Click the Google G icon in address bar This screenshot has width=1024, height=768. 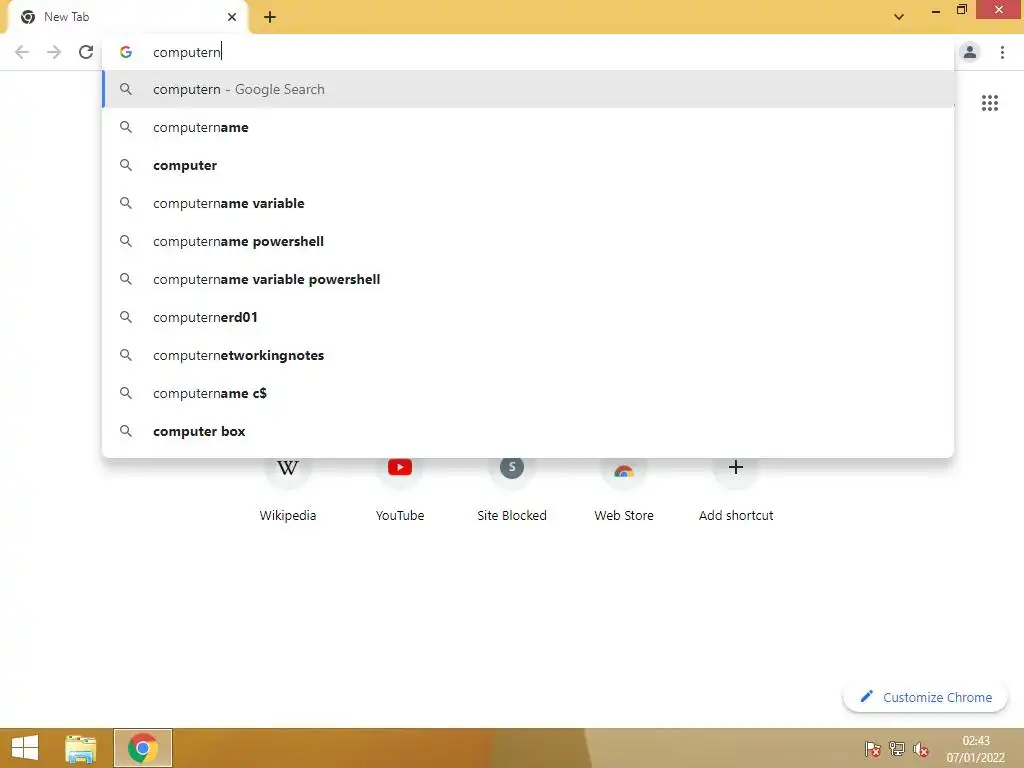click(126, 52)
